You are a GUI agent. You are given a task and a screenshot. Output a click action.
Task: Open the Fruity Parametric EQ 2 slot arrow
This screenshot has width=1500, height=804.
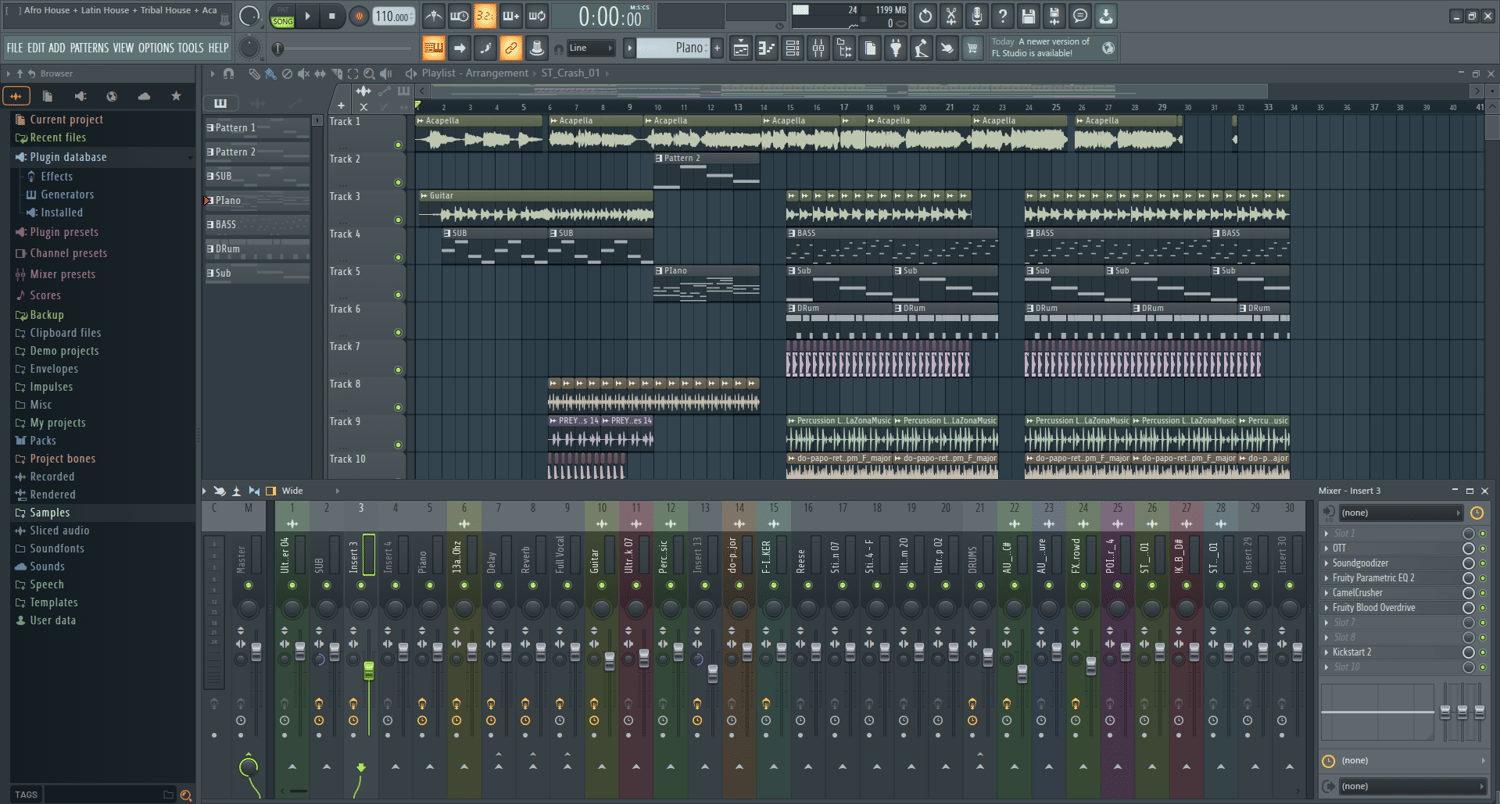point(1327,578)
